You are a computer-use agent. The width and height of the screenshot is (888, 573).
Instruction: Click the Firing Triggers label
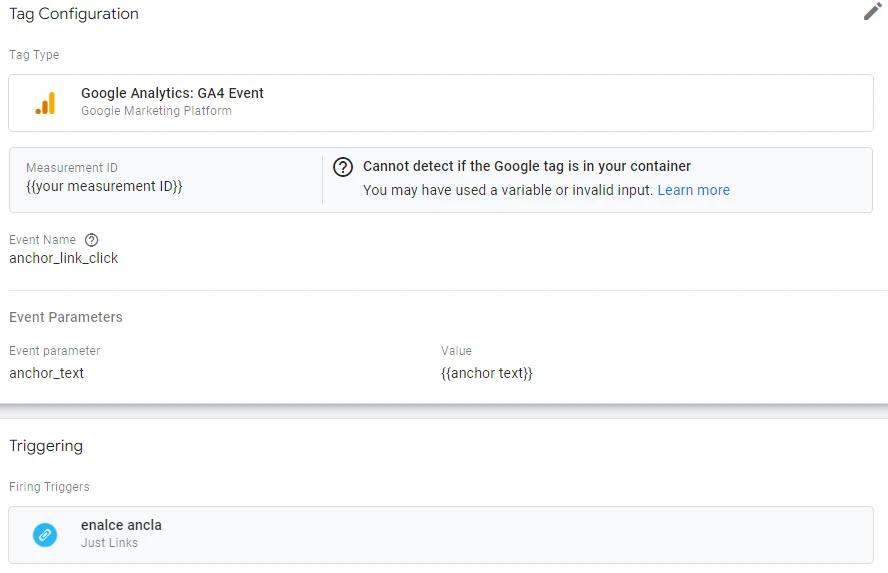[x=49, y=487]
